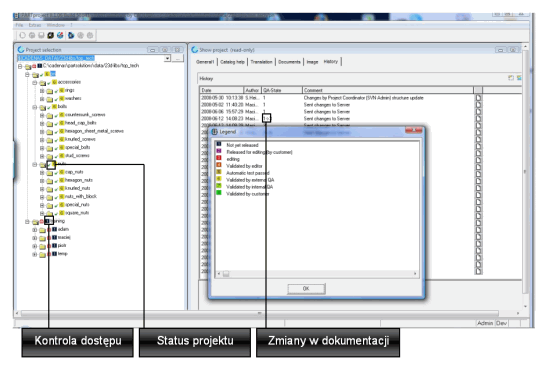Switch to the Translation tab
The width and height of the screenshot is (550, 376).
point(261,62)
